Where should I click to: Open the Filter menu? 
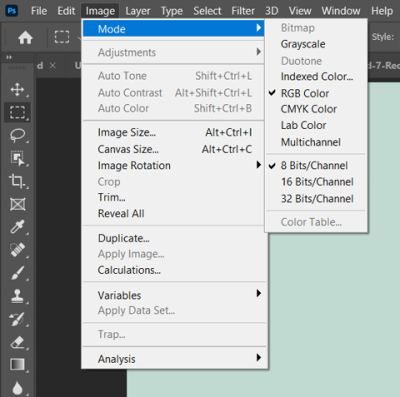[243, 11]
